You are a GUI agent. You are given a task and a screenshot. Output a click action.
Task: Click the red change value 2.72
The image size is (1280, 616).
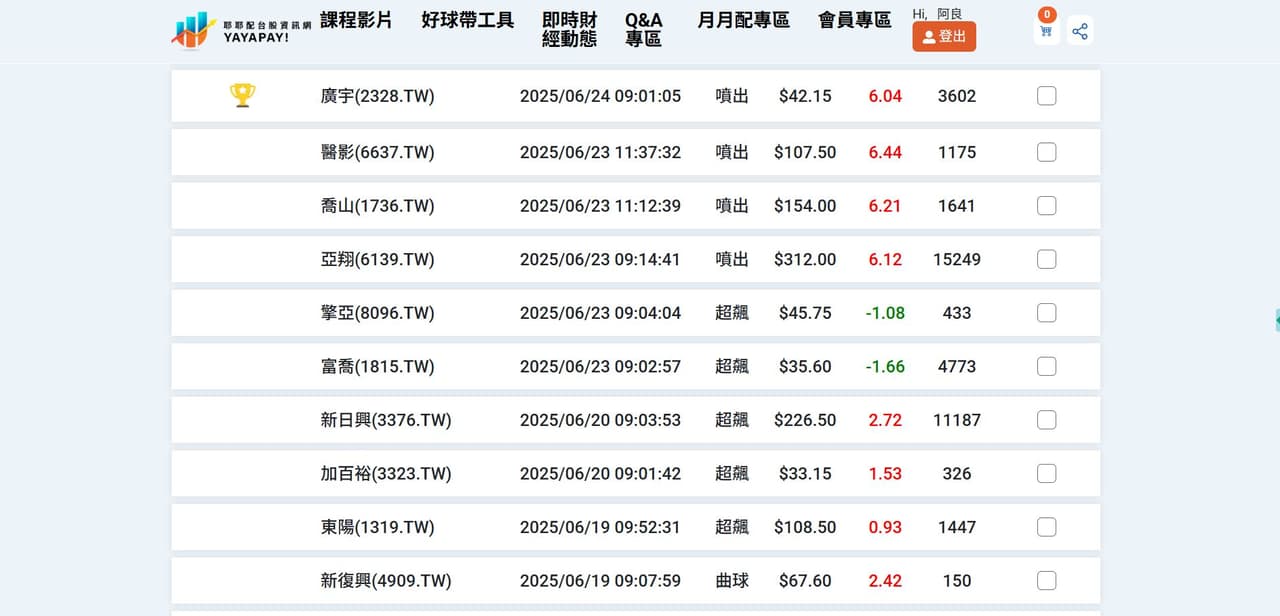[x=885, y=420]
